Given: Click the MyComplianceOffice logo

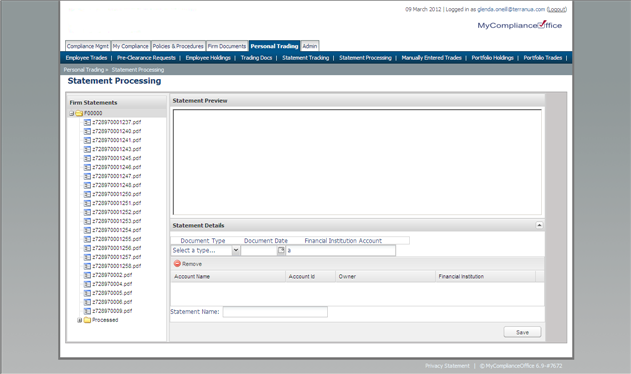Looking at the screenshot, I should click(x=520, y=25).
